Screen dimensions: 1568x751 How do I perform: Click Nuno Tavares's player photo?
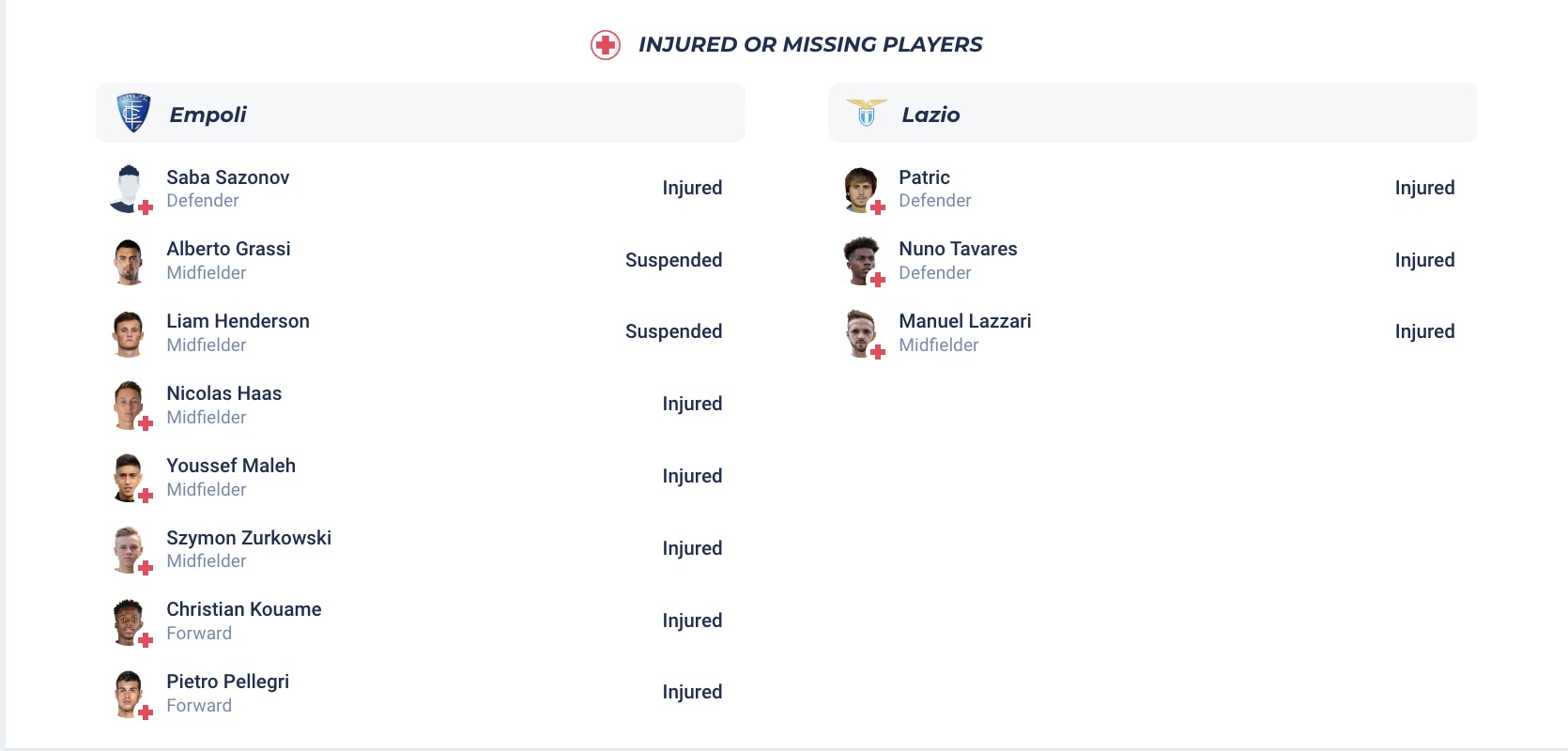[x=861, y=261]
